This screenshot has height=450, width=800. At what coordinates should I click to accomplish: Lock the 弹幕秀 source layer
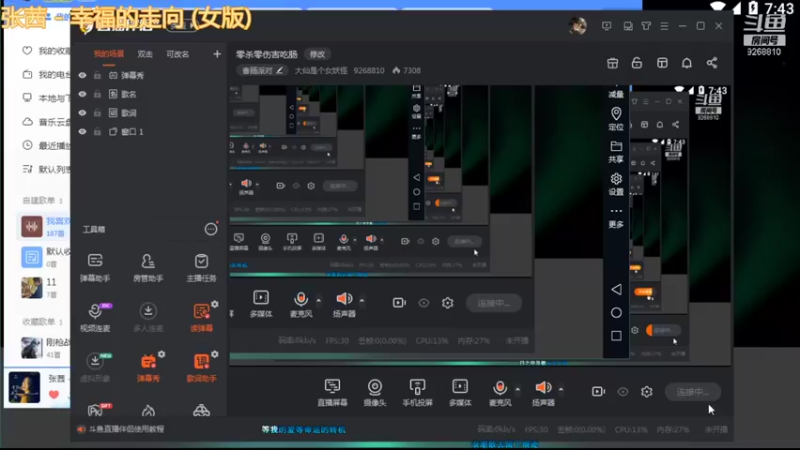click(97, 75)
